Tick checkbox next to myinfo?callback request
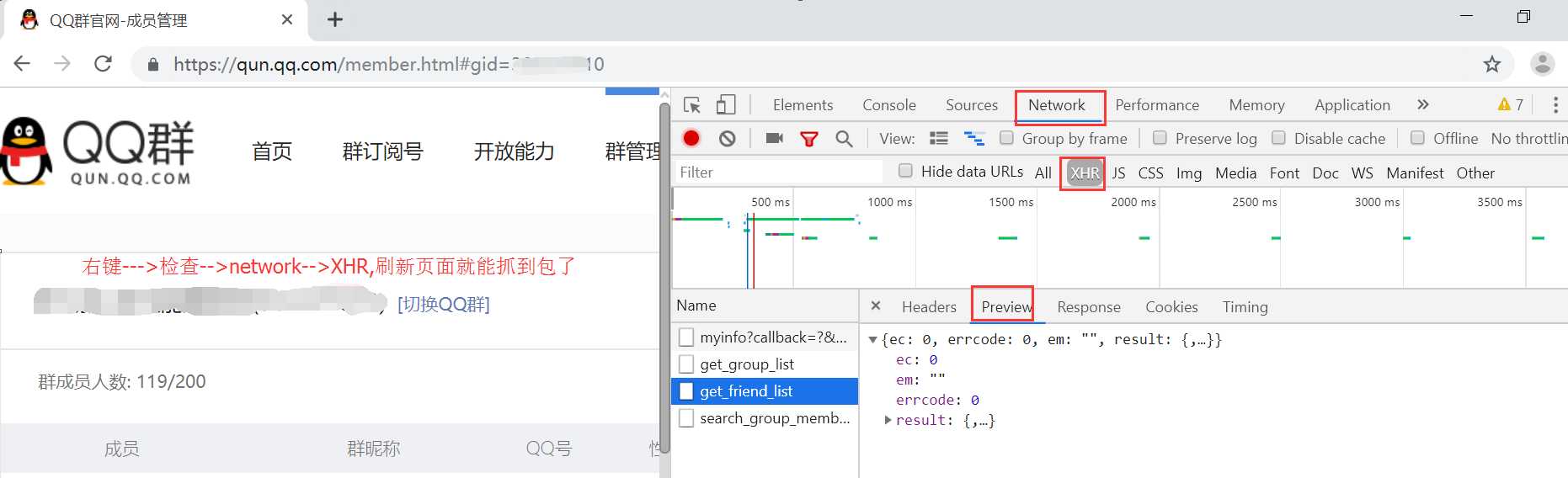Image resolution: width=1568 pixels, height=478 pixels. pyautogui.click(x=686, y=337)
